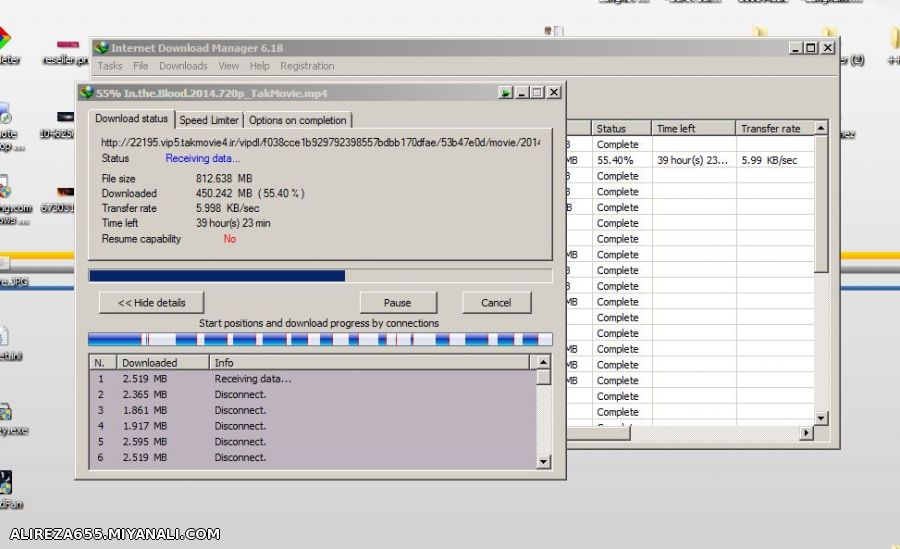Sort by the Status column header
The image size is (900, 549).
click(621, 128)
